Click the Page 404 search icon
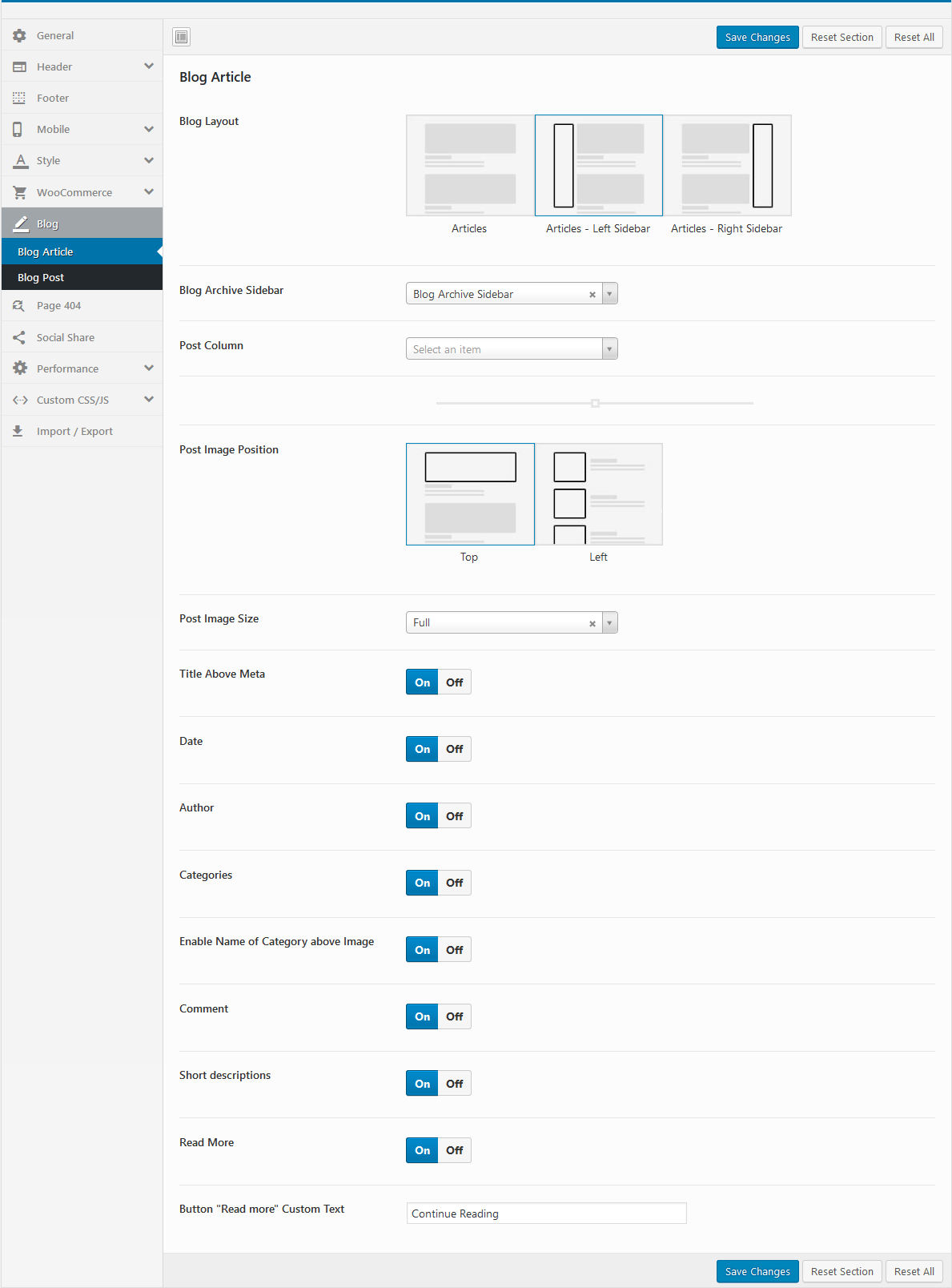This screenshot has width=952, height=1288. click(x=19, y=305)
